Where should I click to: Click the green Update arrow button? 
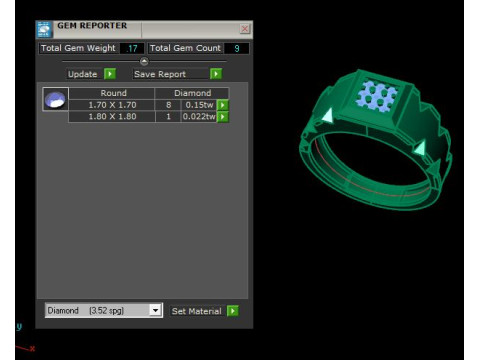click(110, 74)
